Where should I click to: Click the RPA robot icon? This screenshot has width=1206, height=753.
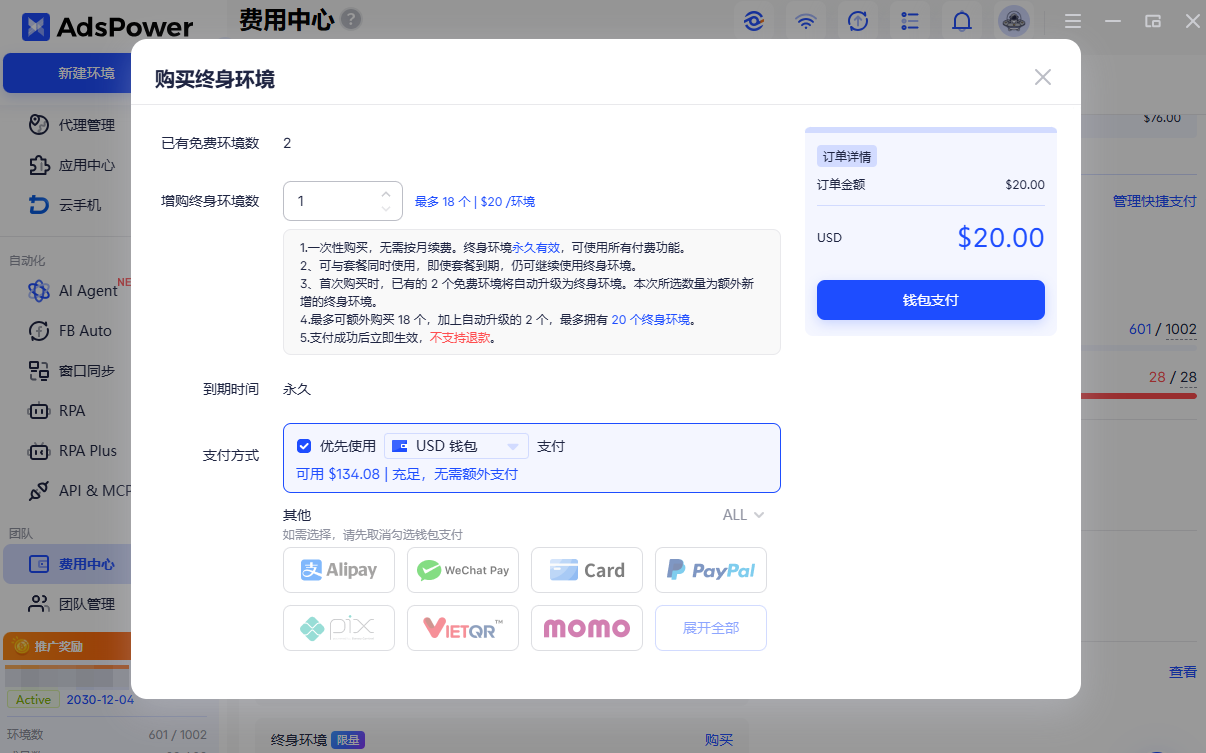[x=39, y=411]
